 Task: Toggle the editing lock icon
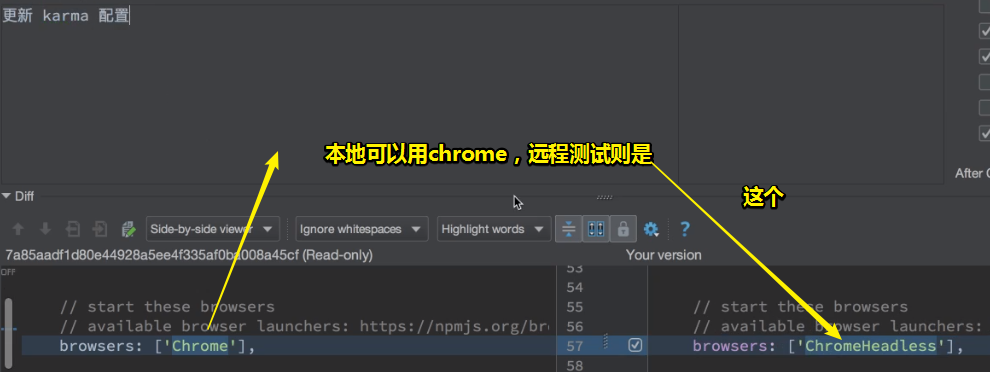click(x=623, y=229)
